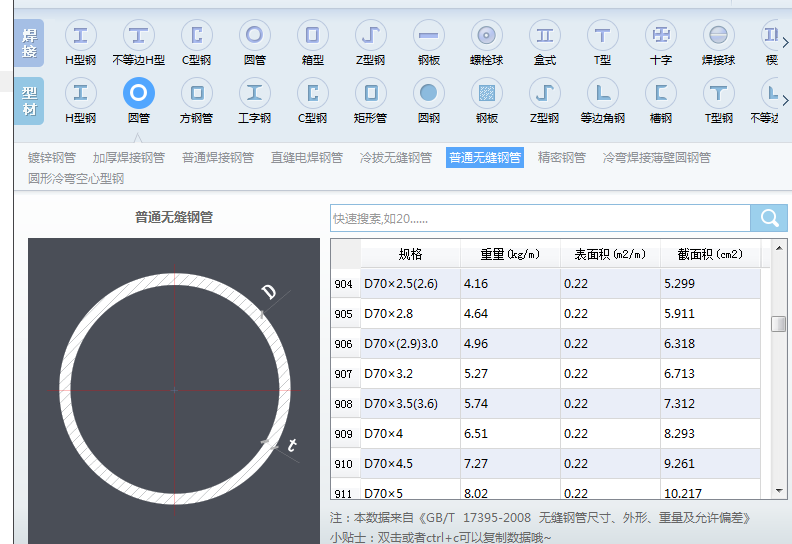Expand more welded types with right chevron
Viewport: 792px width, 544px height.
point(785,43)
